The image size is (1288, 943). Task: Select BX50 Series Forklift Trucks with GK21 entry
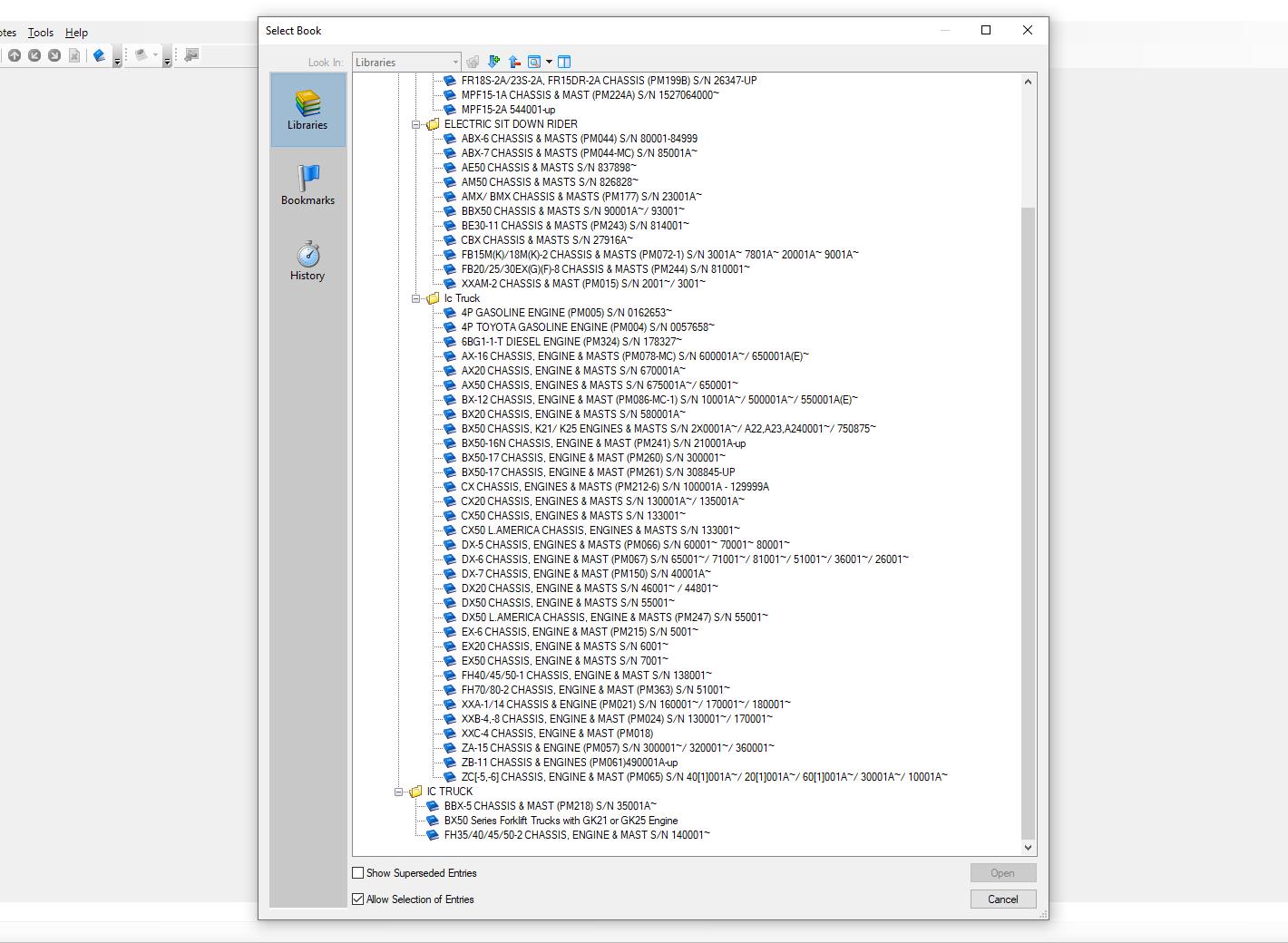(561, 821)
